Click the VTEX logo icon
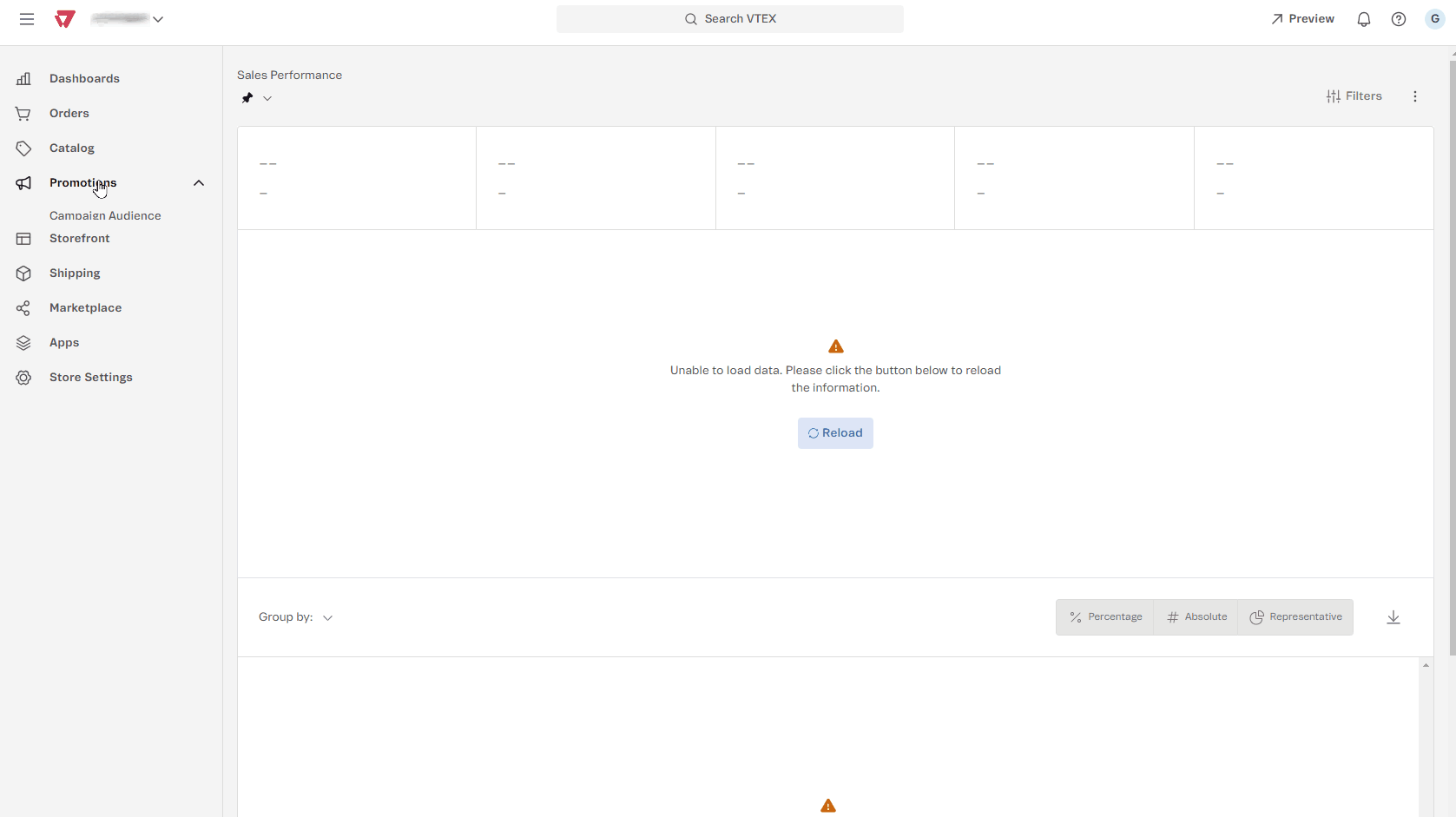 [x=65, y=19]
